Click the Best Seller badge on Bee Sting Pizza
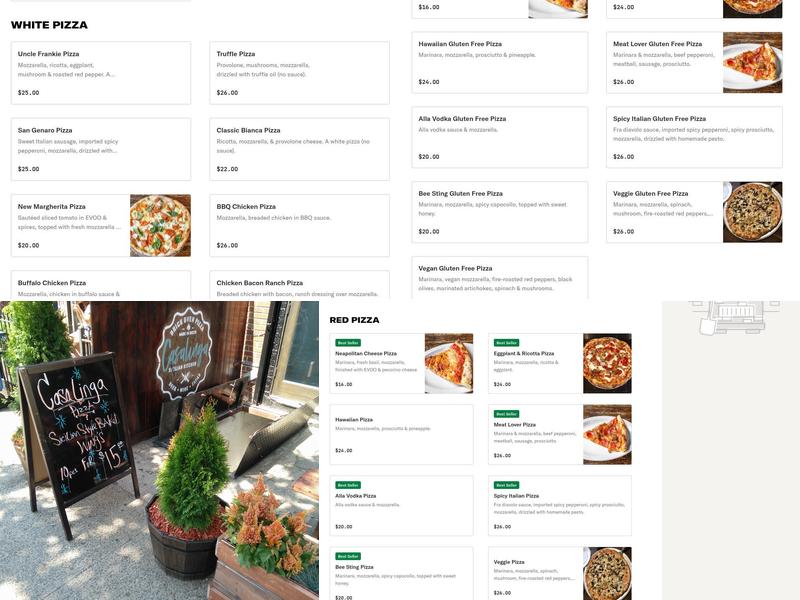The height and width of the screenshot is (600, 800). tap(347, 556)
